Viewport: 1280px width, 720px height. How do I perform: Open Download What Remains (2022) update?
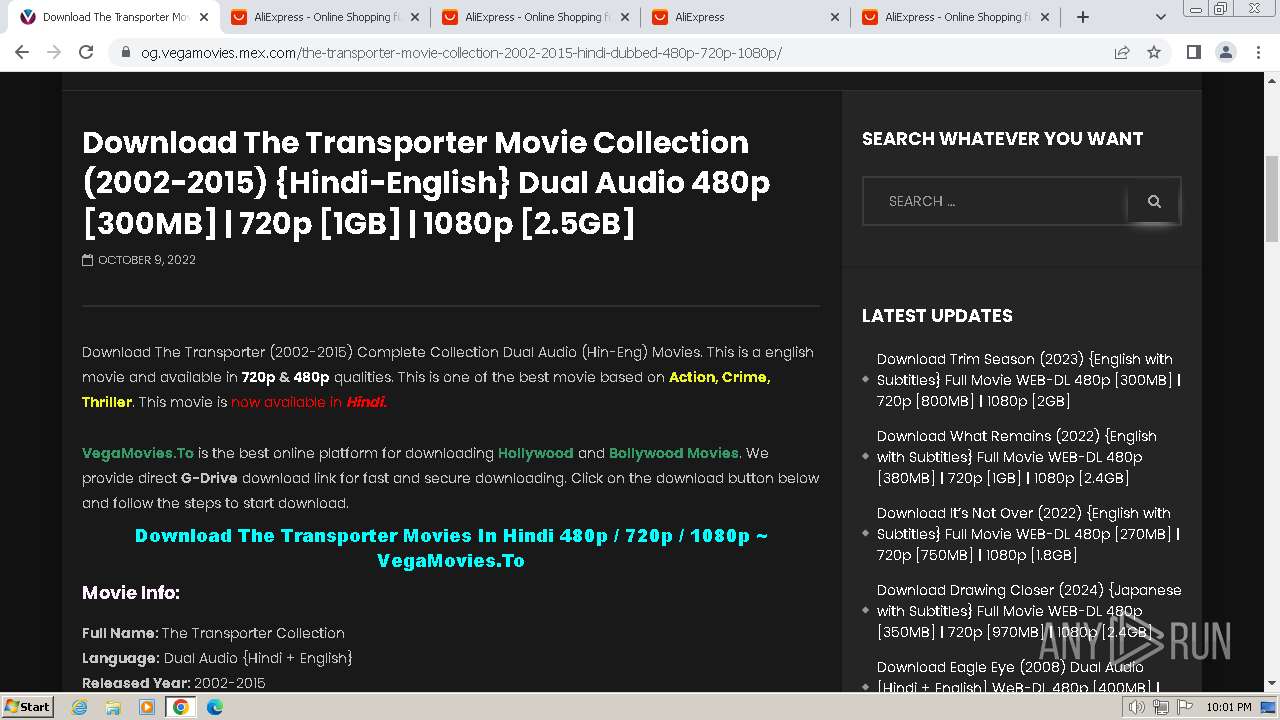coord(1017,457)
